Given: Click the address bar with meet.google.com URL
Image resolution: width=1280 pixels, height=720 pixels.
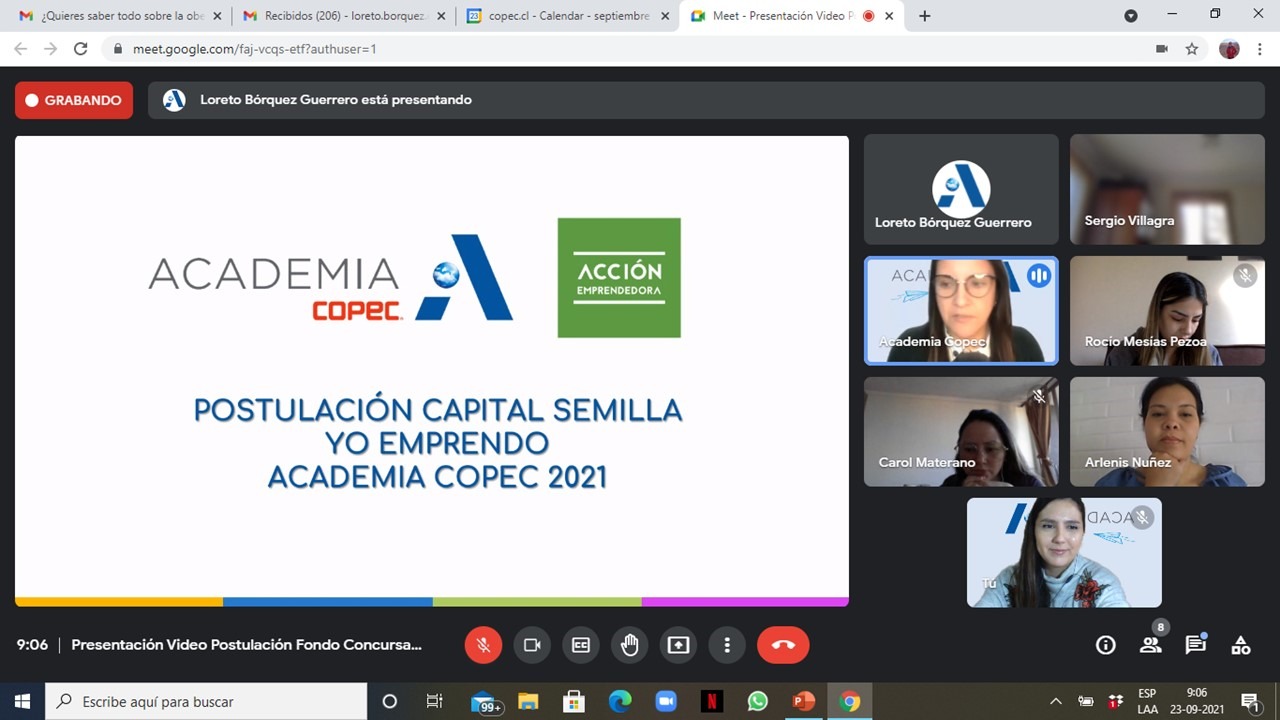Looking at the screenshot, I should click(x=638, y=48).
